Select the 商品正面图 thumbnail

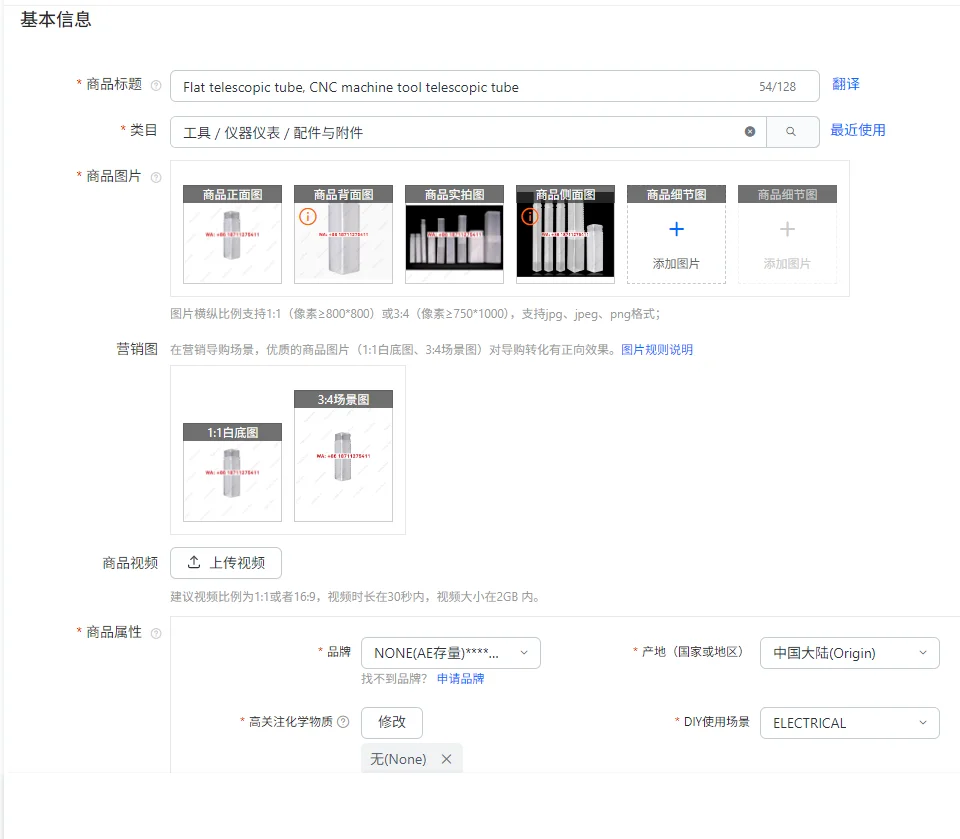233,235
